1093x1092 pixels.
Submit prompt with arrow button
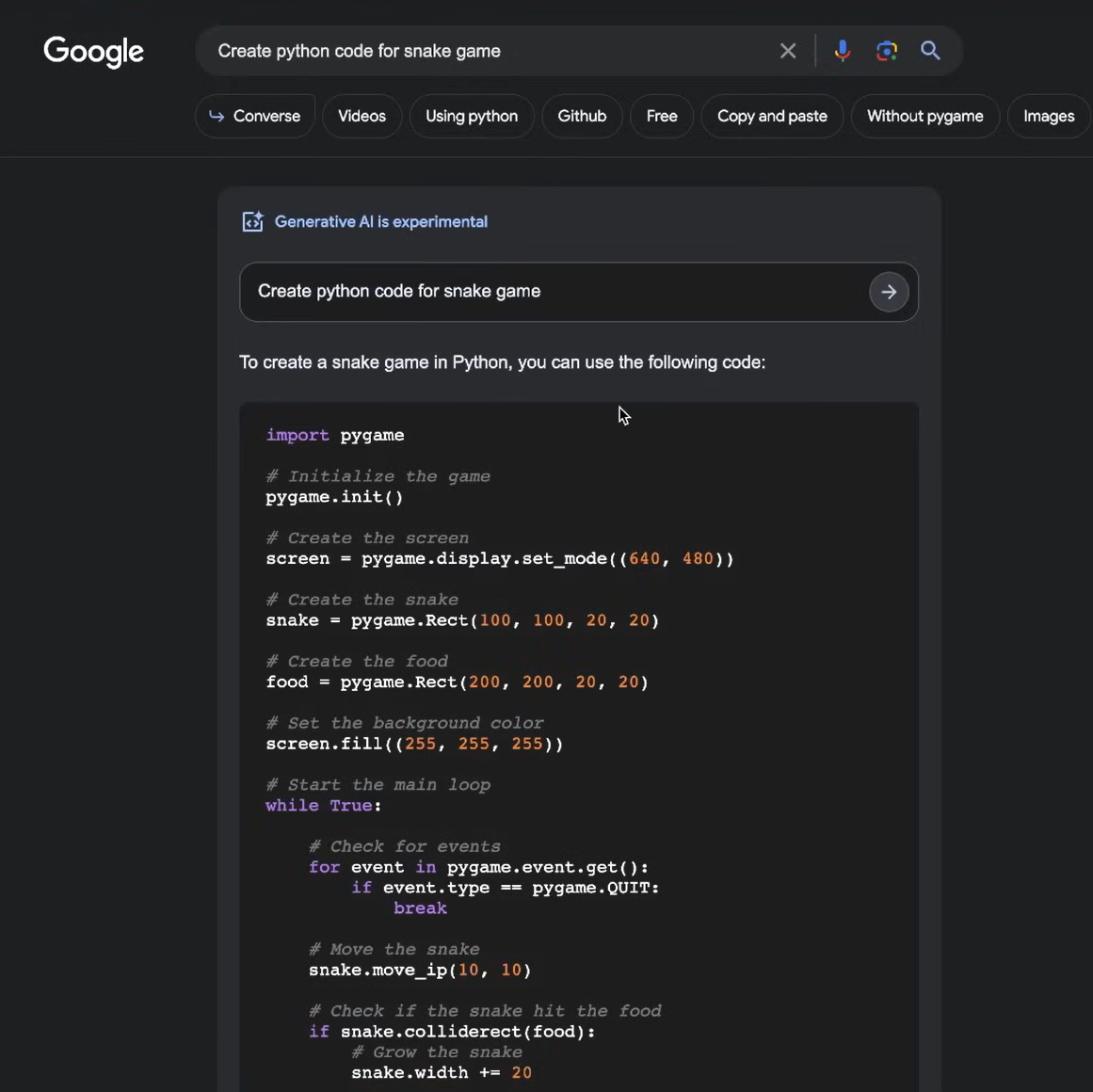(888, 292)
